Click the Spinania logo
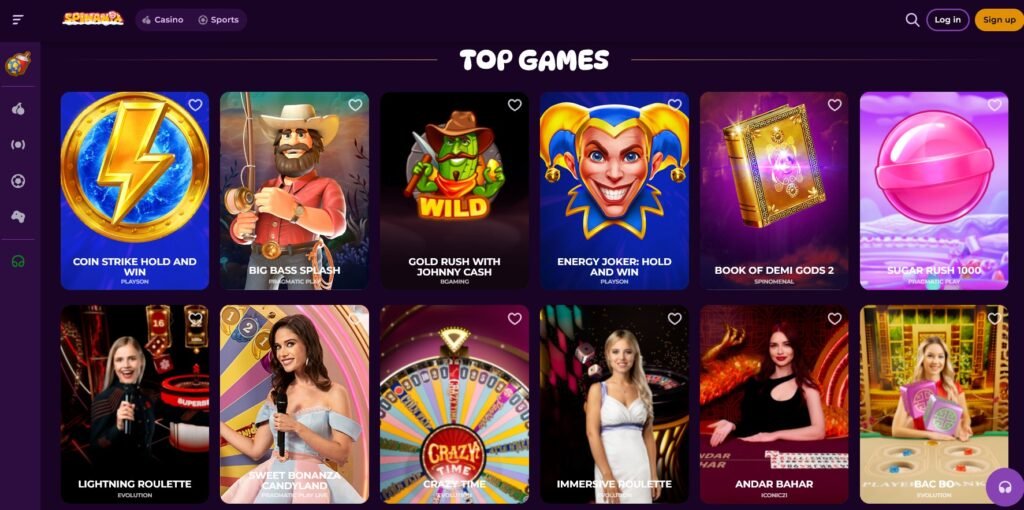1024x510 pixels. coord(93,19)
